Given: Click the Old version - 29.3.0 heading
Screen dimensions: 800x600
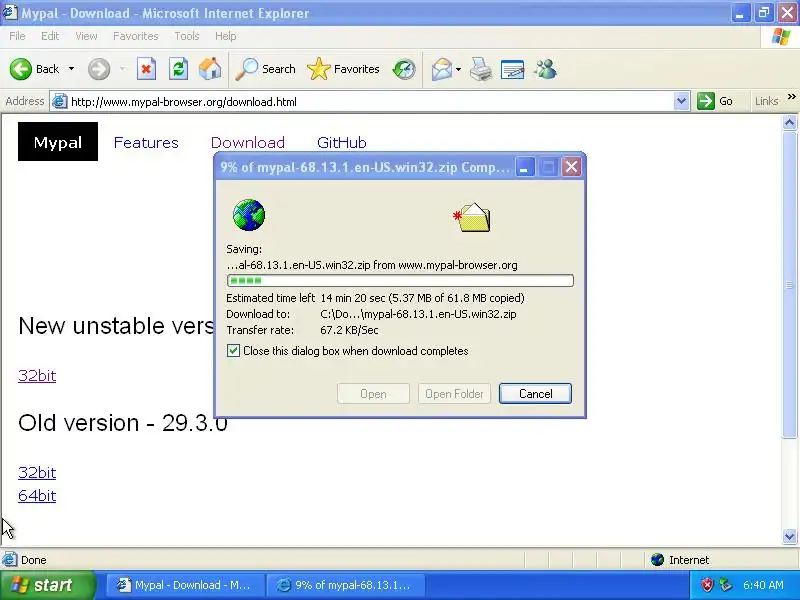Looking at the screenshot, I should [x=122, y=423].
